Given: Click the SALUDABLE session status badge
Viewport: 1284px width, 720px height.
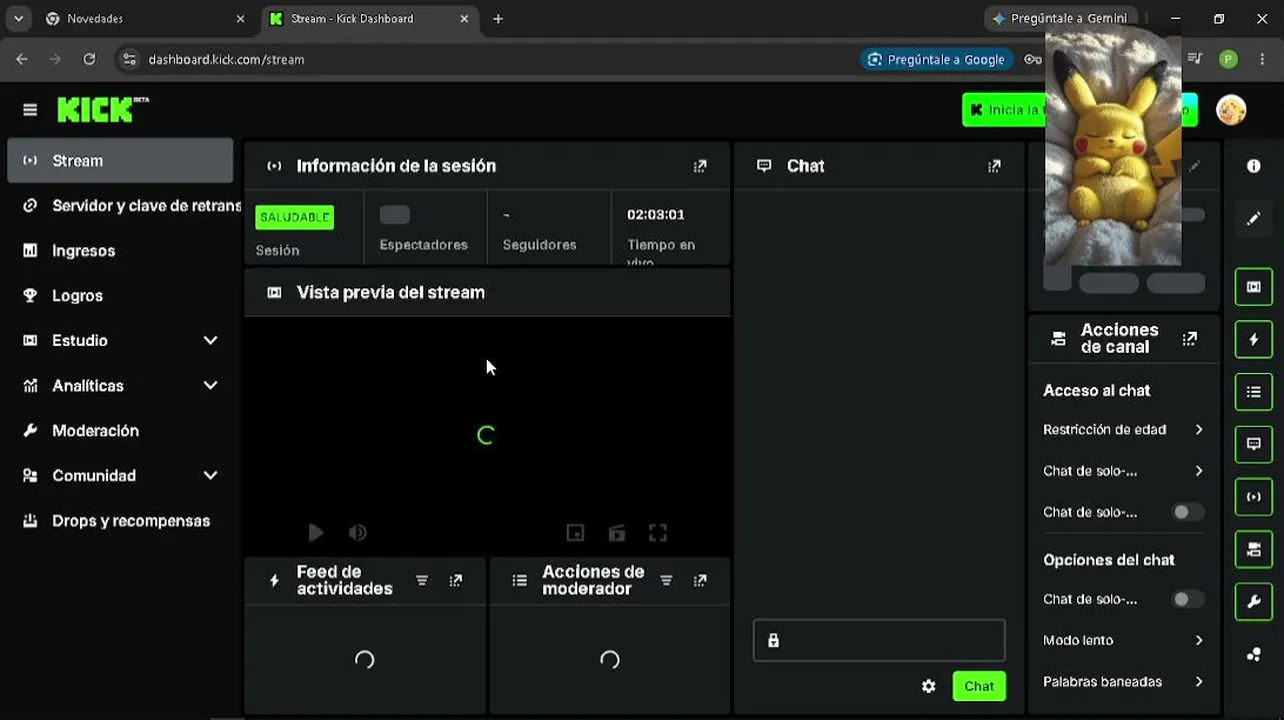Looking at the screenshot, I should tap(295, 217).
